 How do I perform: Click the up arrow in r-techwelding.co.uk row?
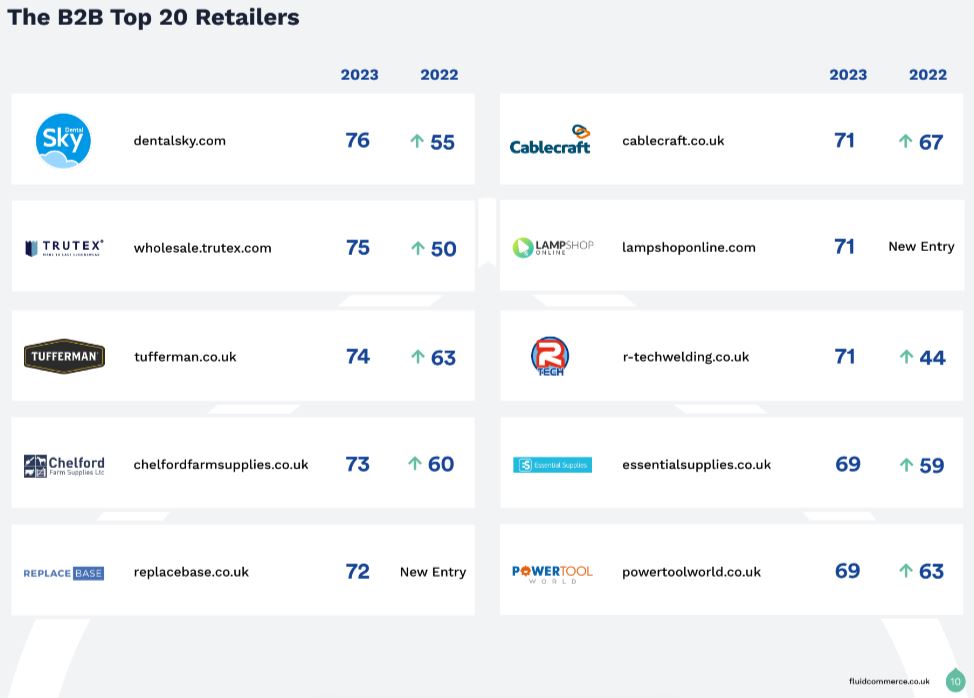[x=907, y=357]
